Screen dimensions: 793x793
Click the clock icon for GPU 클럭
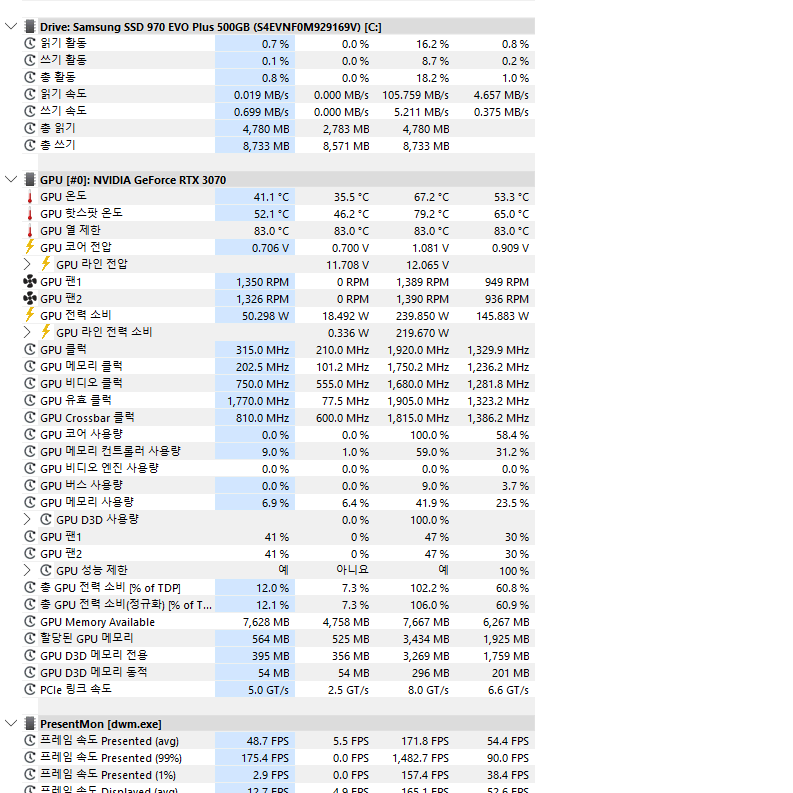(30, 349)
